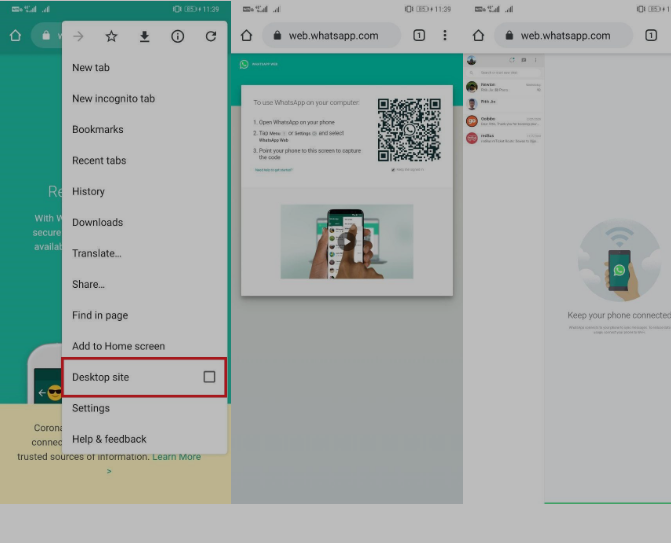Tap web.whatsapp.com address bar on right screen

[x=564, y=36]
